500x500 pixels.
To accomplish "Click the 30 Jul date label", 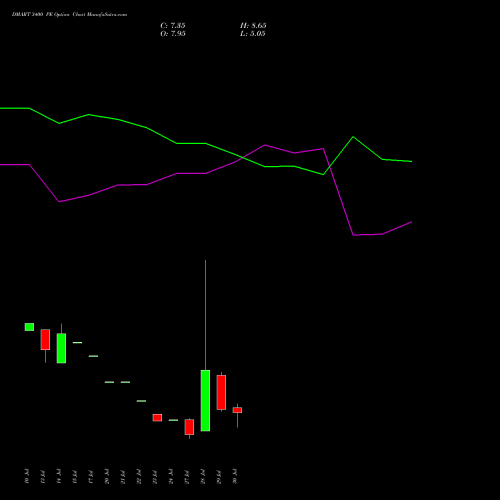I will point(235,476).
